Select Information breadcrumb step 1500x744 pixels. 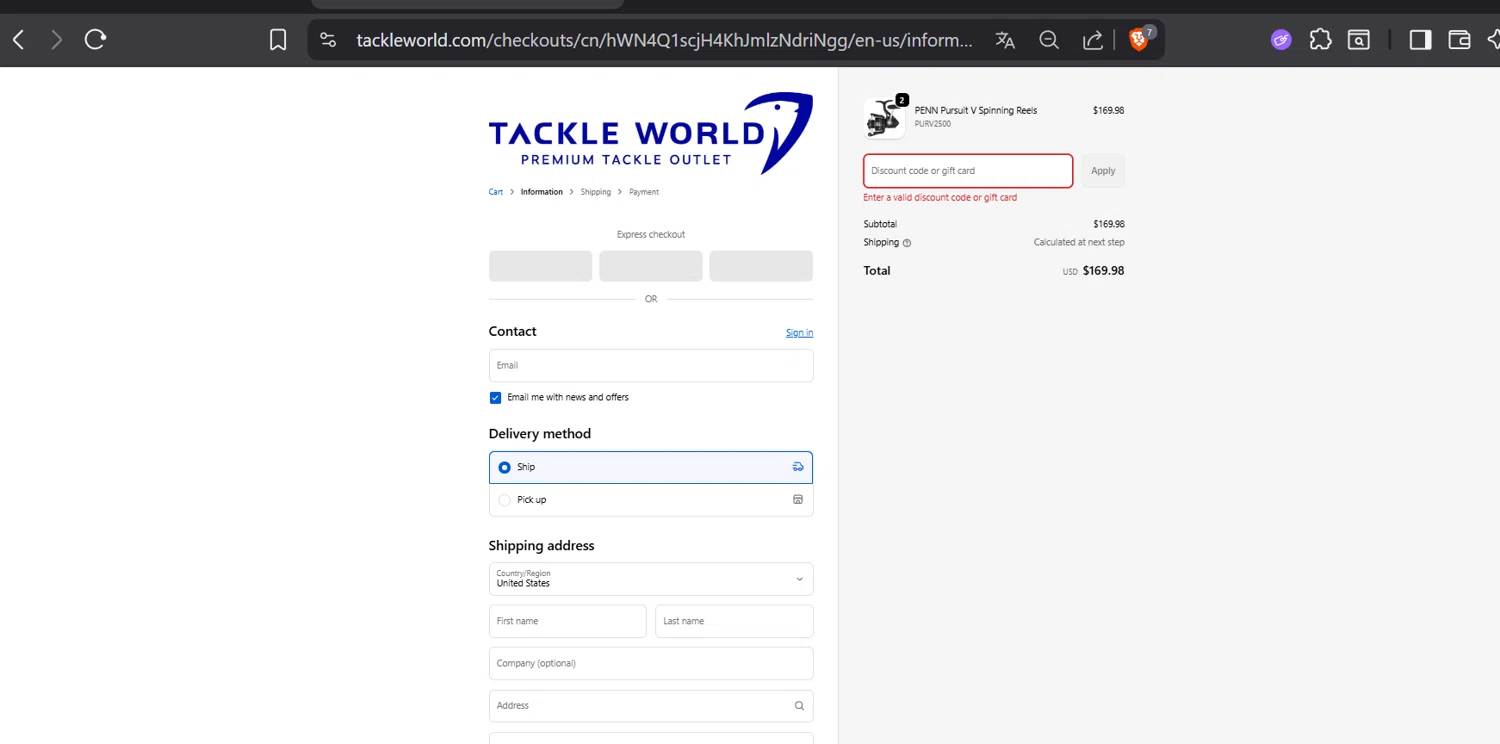tap(542, 192)
